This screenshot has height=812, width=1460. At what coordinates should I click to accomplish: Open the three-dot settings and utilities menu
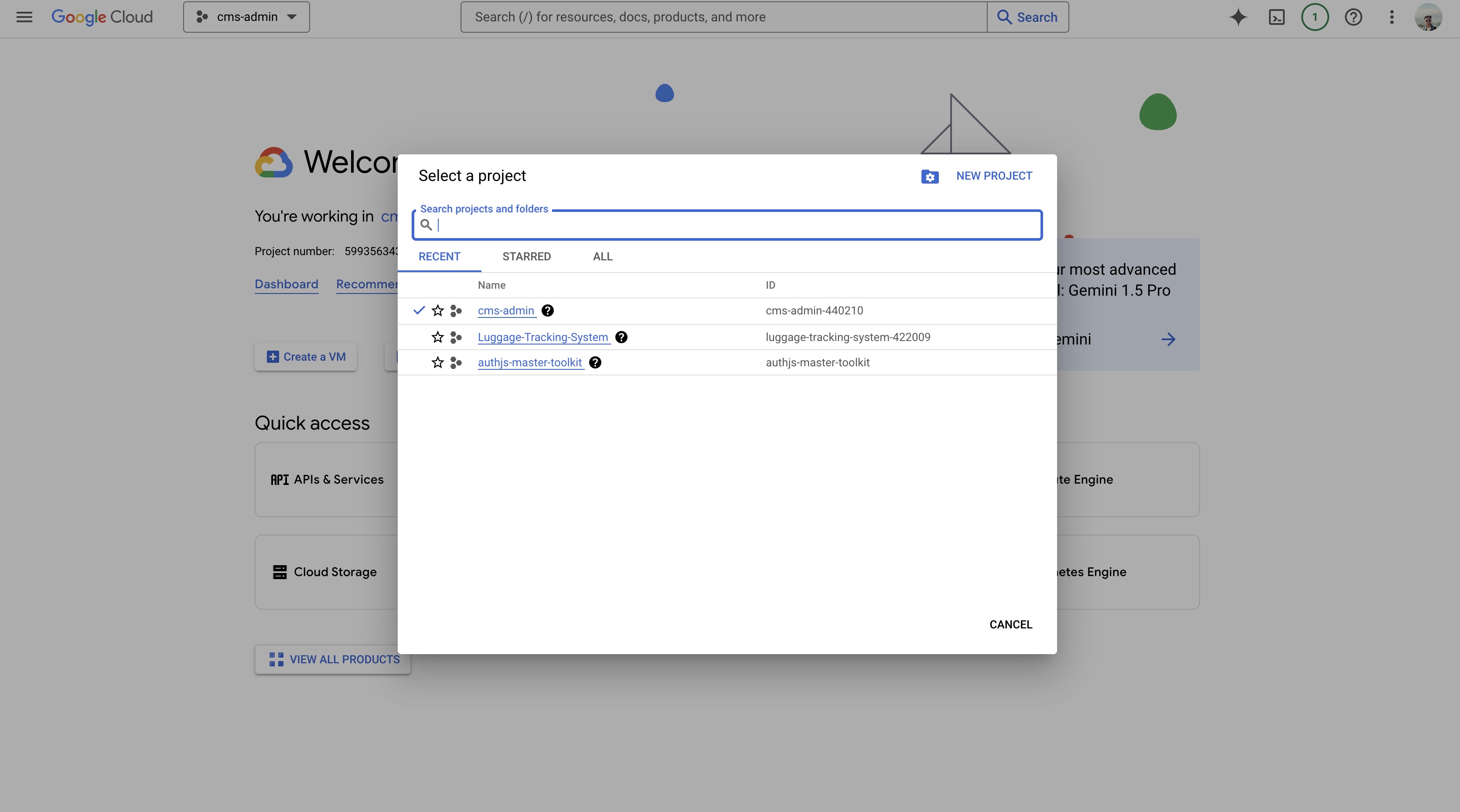pos(1392,17)
